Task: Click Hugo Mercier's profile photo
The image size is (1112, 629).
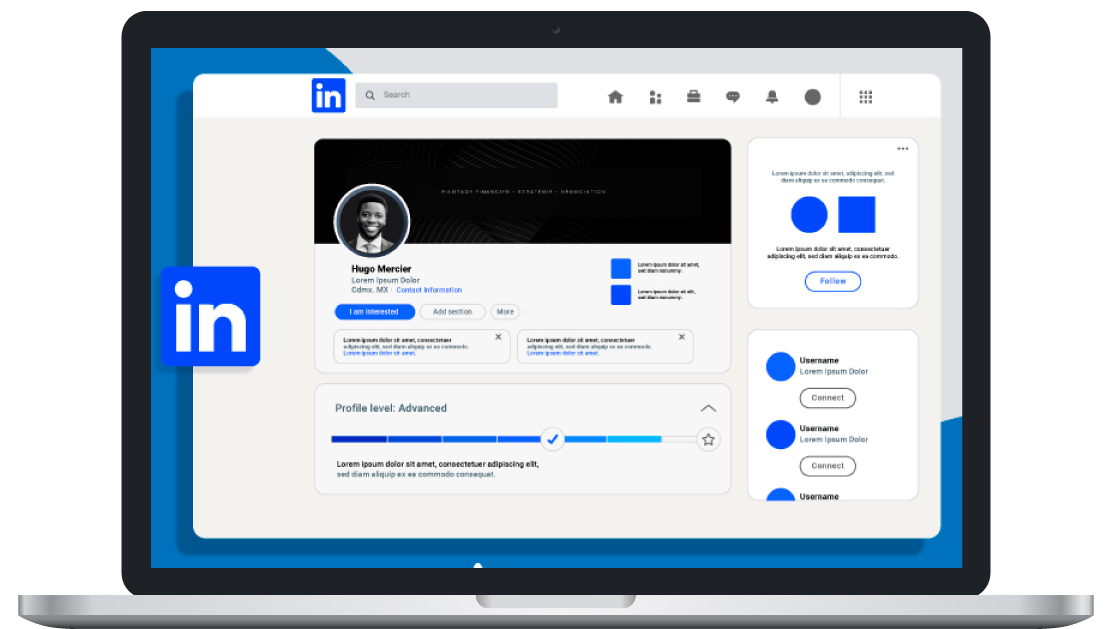Action: (x=372, y=221)
